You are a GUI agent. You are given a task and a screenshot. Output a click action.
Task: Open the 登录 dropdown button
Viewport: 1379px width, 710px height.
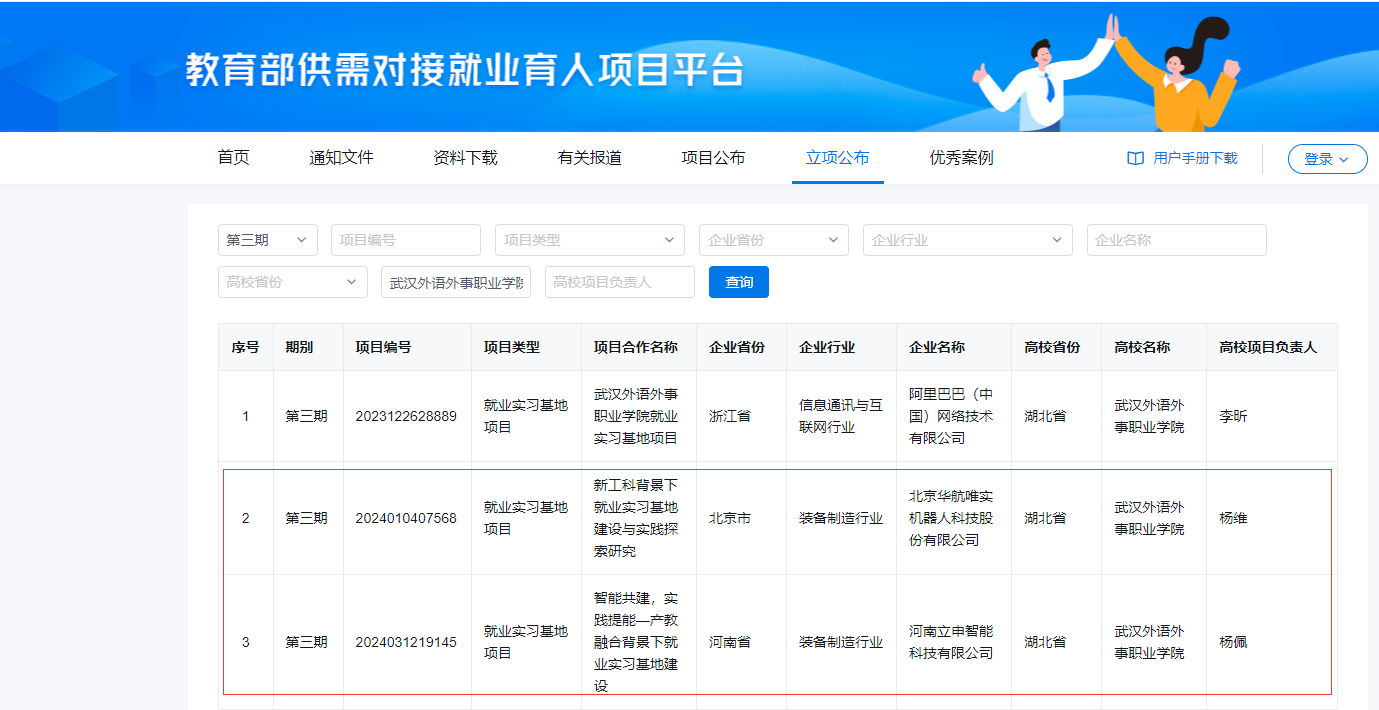(1327, 159)
